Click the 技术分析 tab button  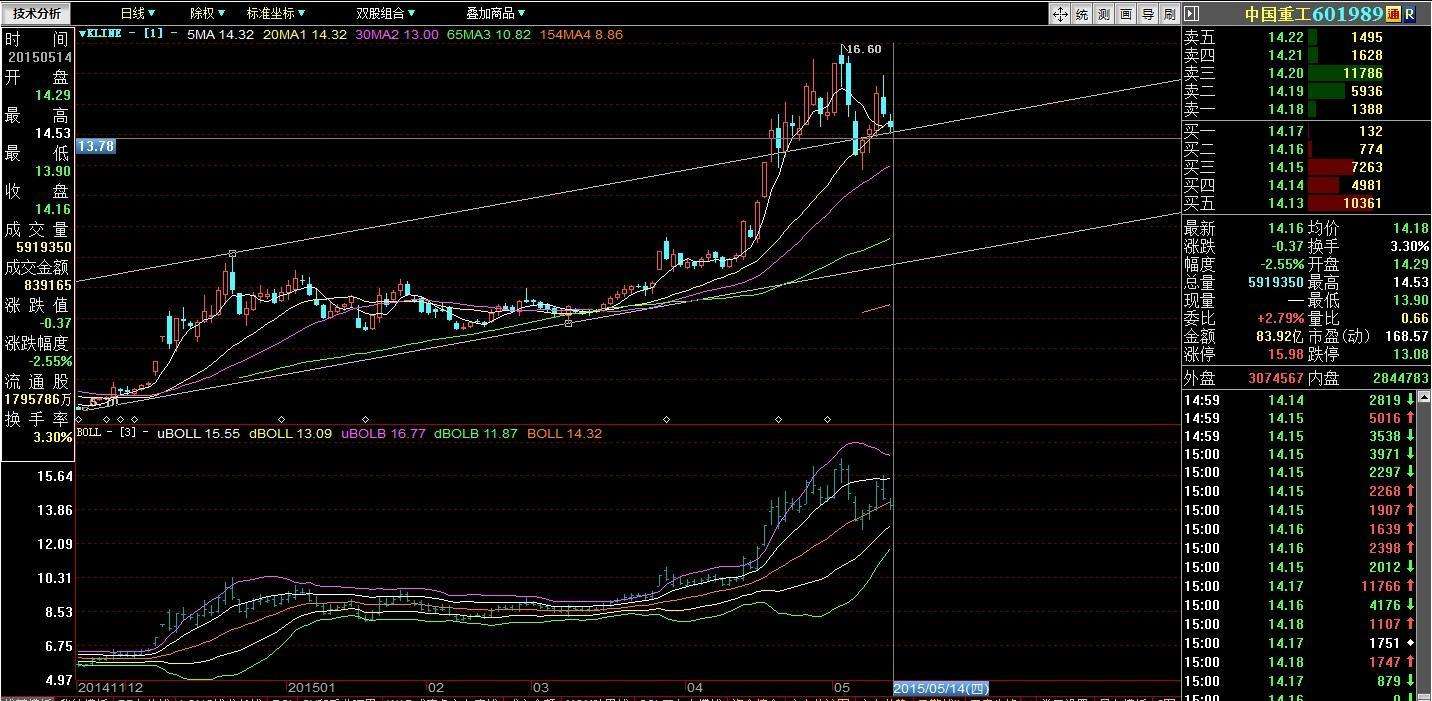coord(36,14)
